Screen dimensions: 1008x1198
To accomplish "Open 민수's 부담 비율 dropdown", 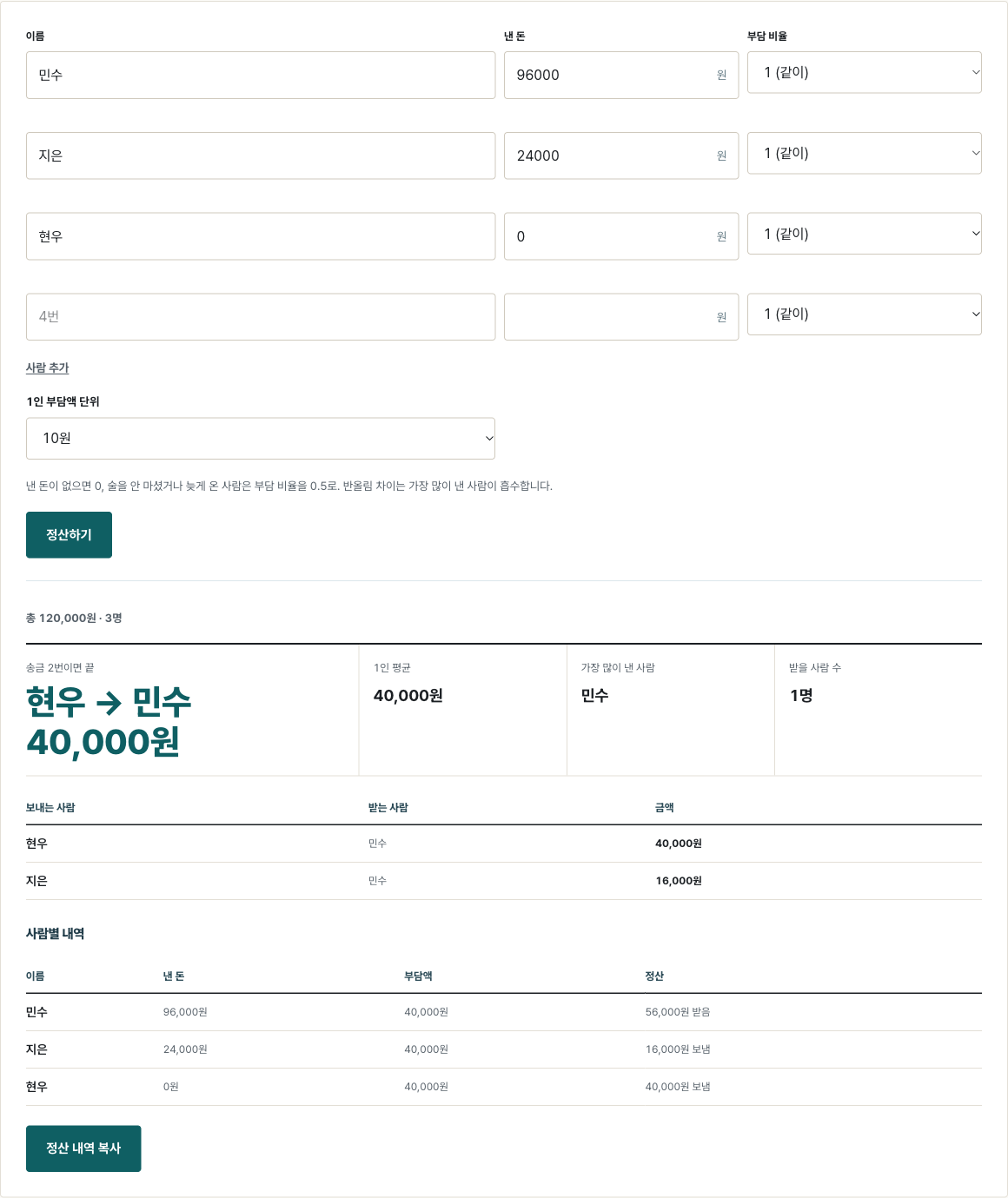I will [x=865, y=72].
